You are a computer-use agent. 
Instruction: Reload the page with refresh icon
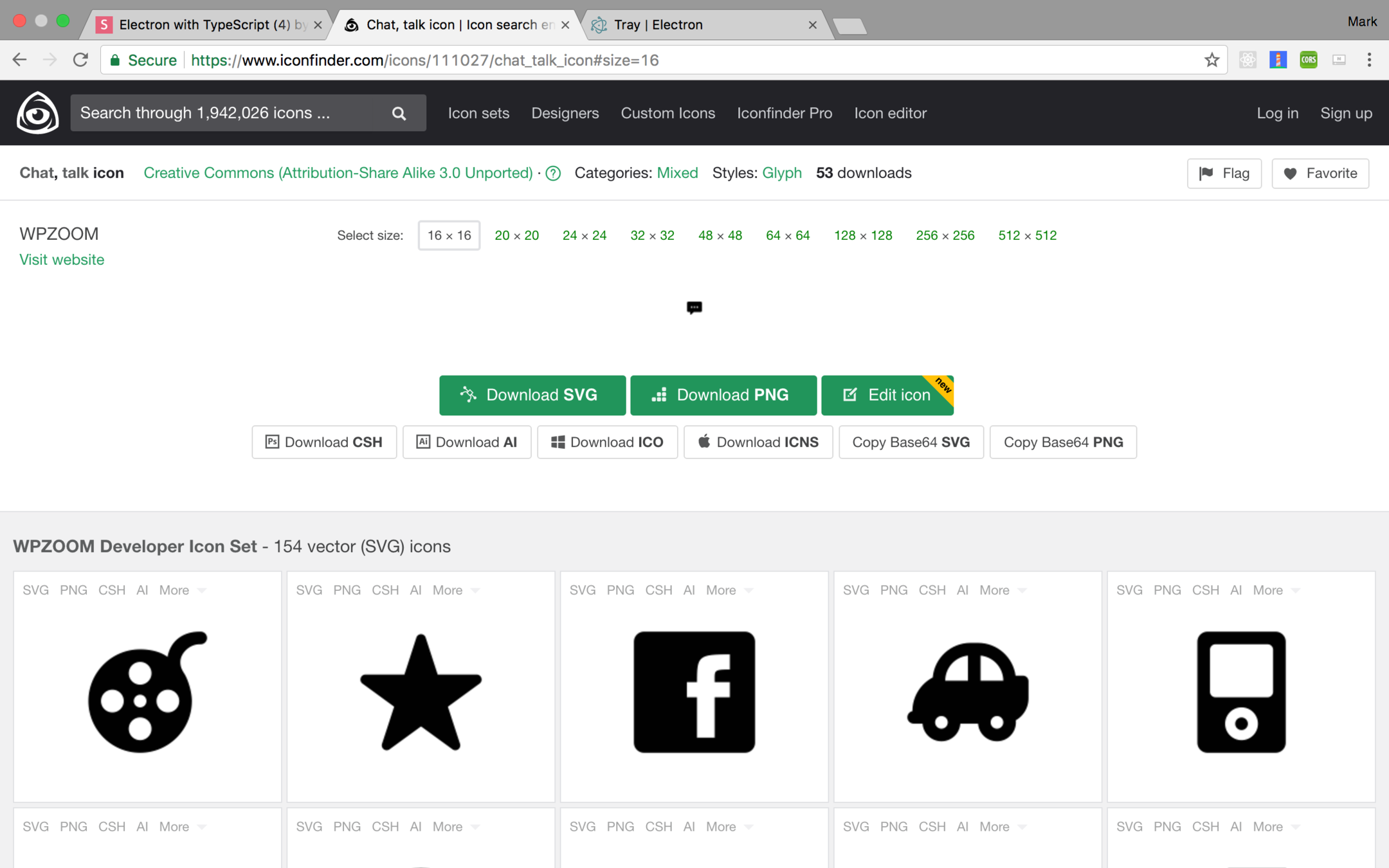tap(80, 60)
